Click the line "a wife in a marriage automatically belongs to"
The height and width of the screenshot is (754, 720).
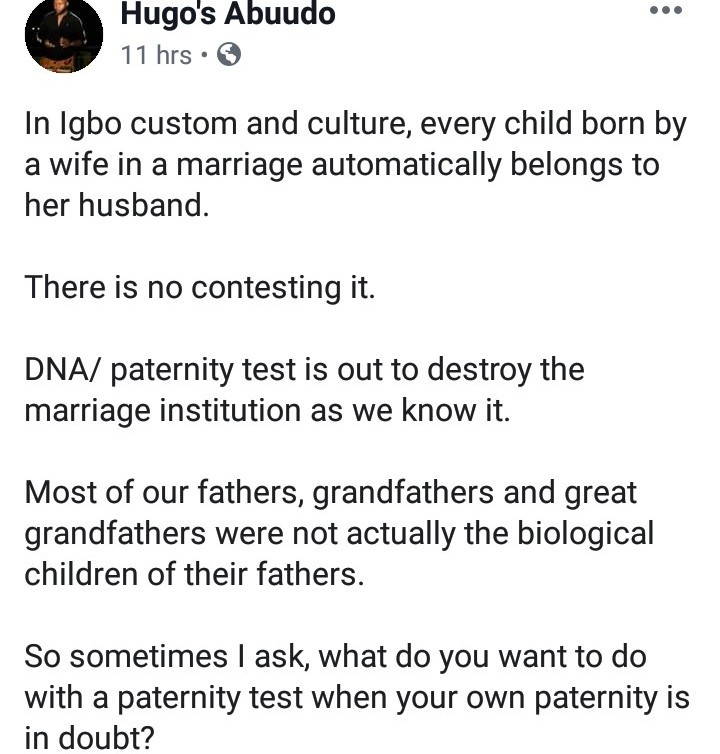click(x=342, y=165)
